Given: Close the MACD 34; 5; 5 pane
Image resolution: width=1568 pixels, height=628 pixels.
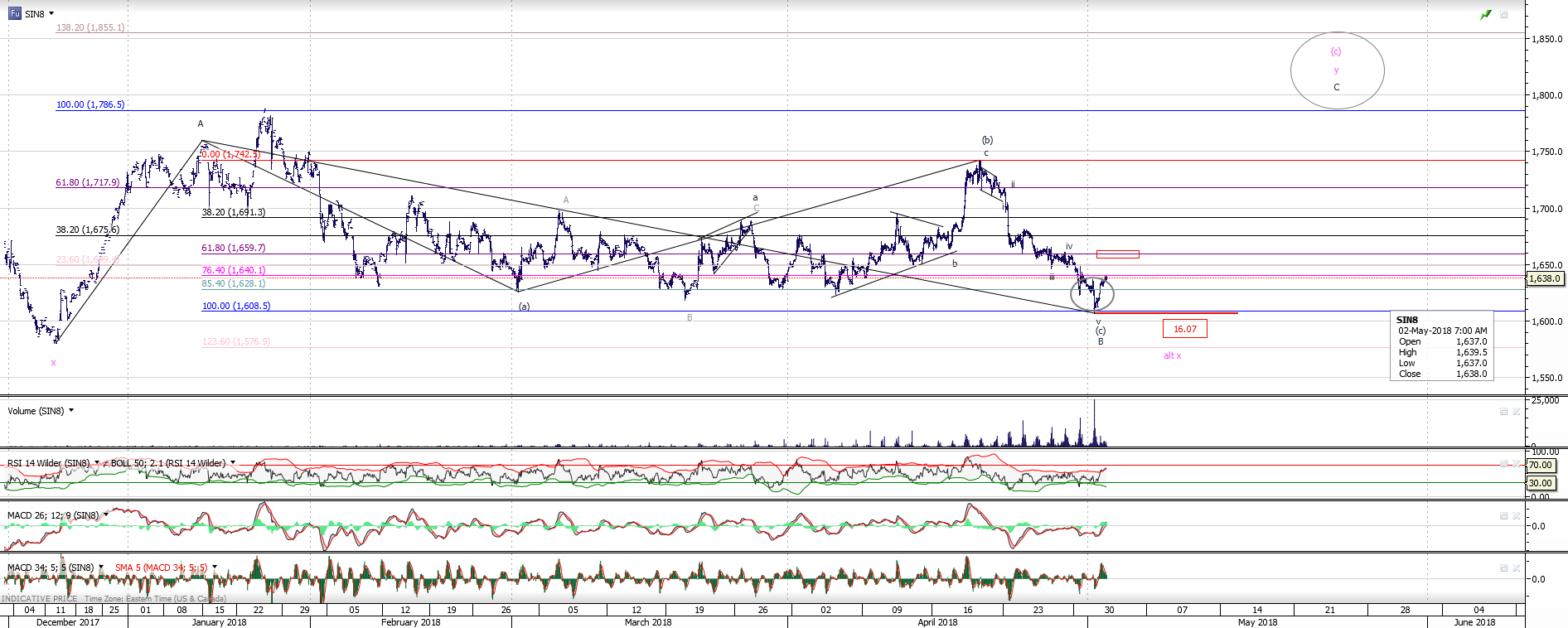Looking at the screenshot, I should coord(1516,568).
